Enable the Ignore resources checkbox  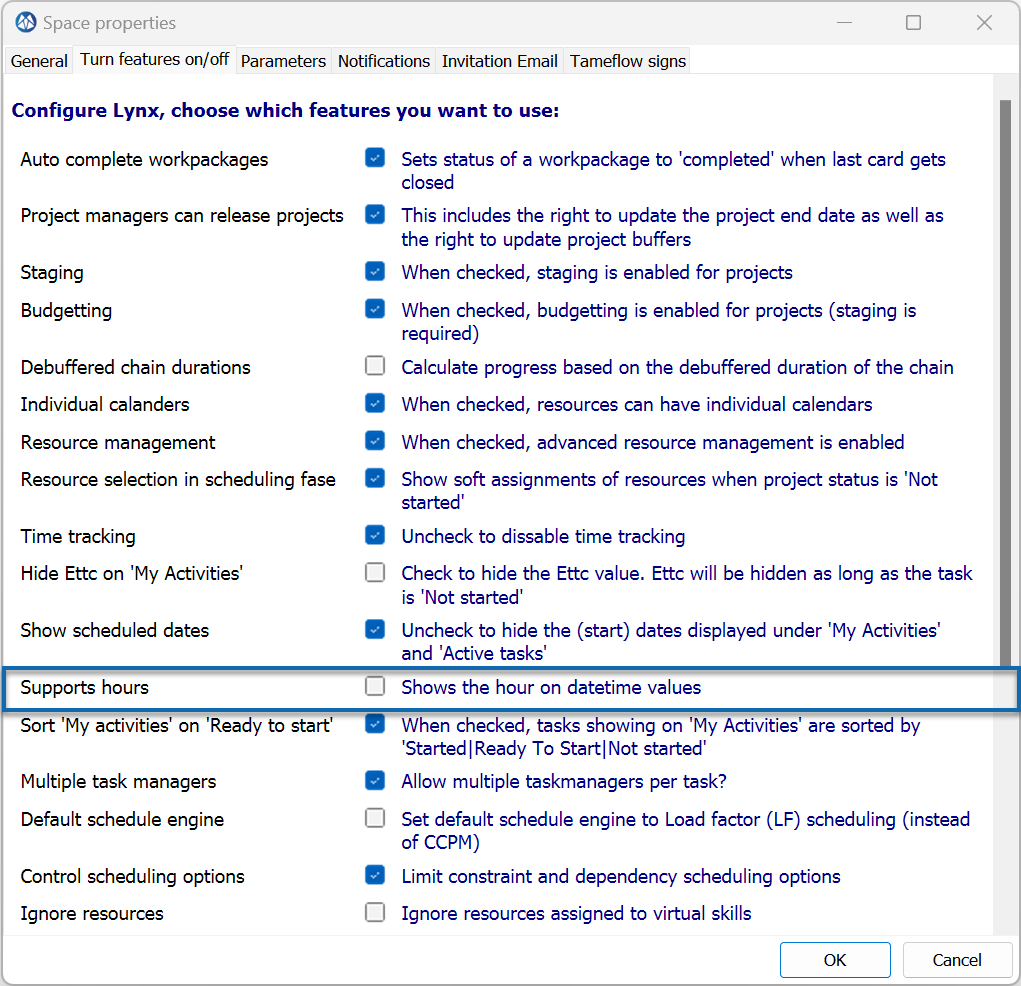(x=375, y=912)
